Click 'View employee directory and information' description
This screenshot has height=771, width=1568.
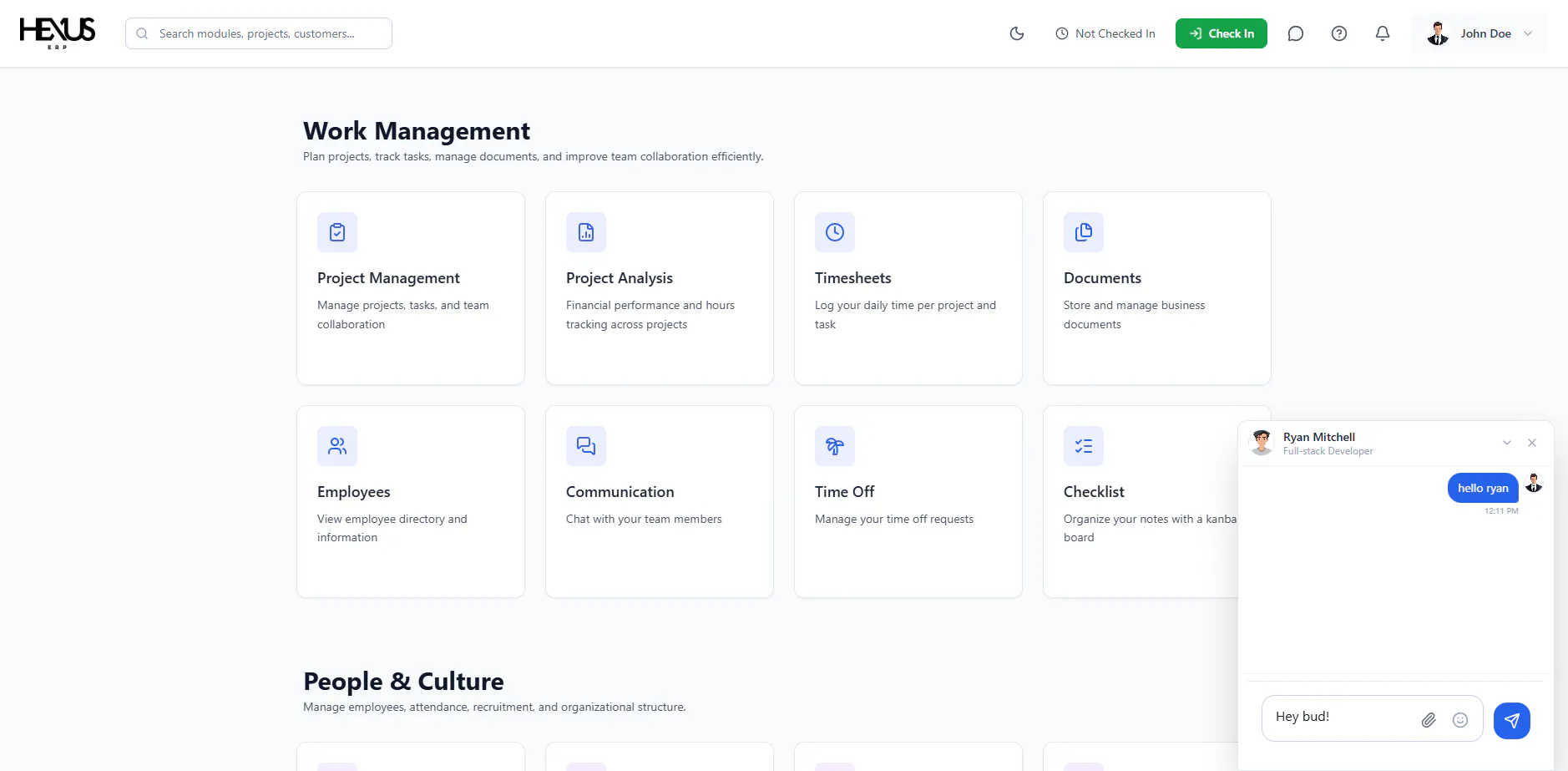(x=392, y=528)
